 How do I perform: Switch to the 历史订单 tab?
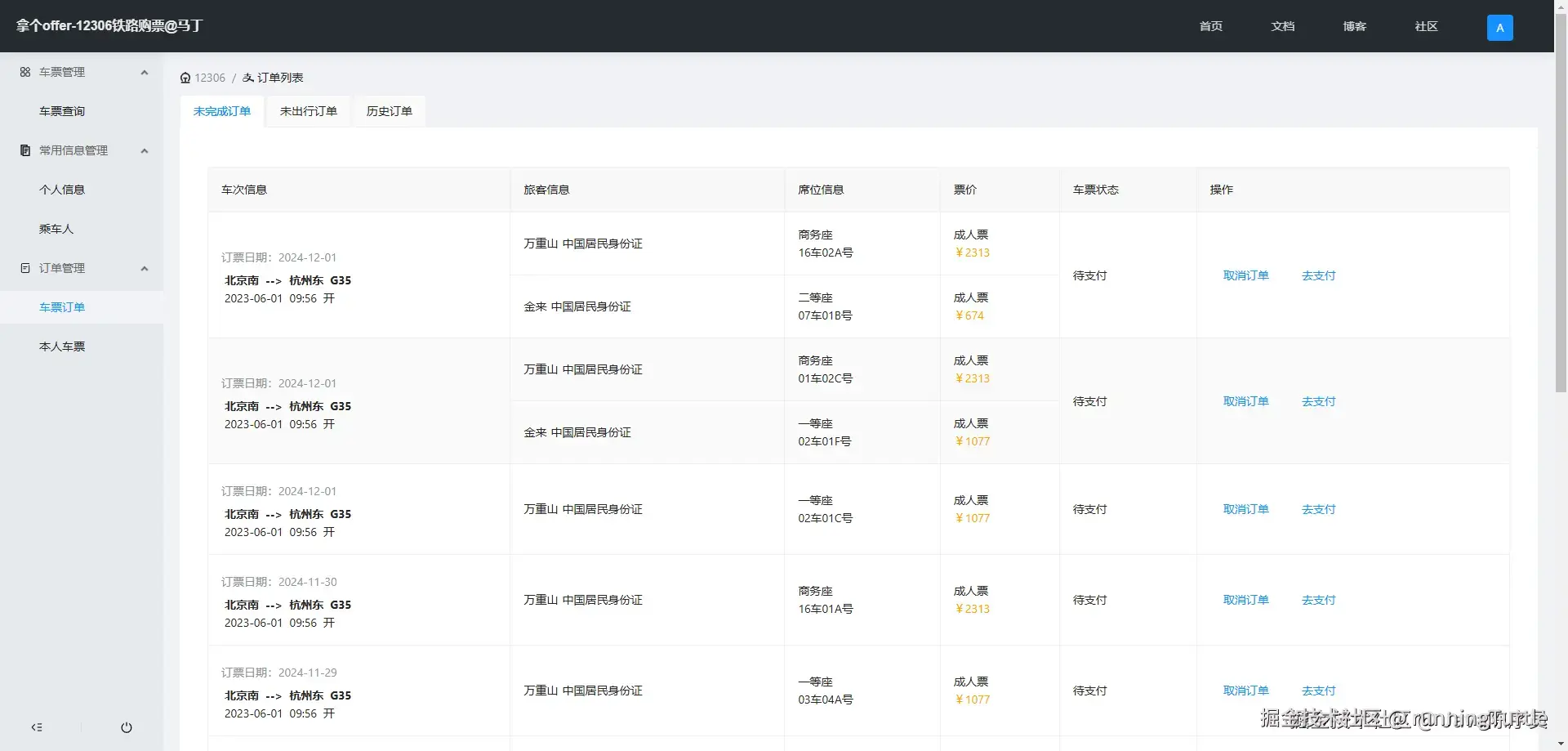[x=390, y=111]
